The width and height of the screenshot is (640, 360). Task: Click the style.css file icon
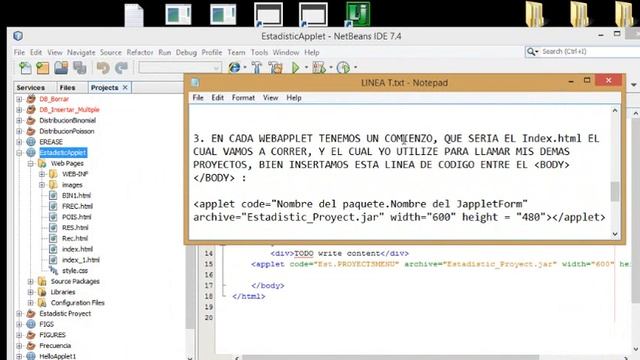pyautogui.click(x=53, y=270)
